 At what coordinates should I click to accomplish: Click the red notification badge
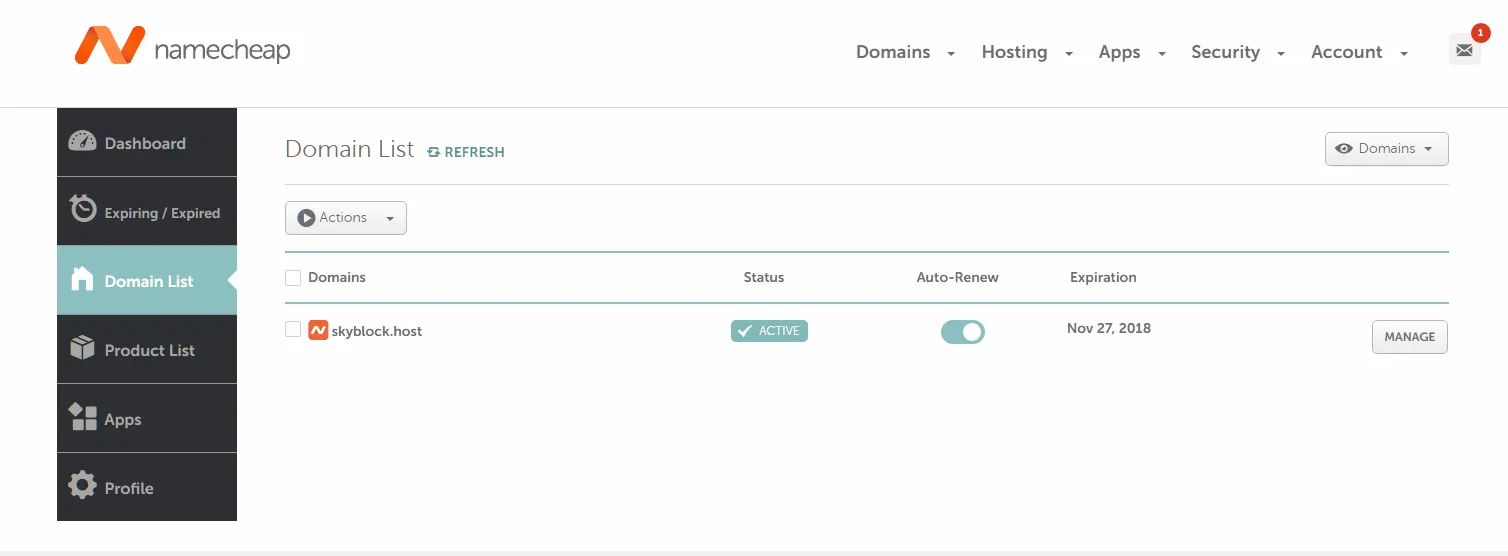pyautogui.click(x=1480, y=33)
